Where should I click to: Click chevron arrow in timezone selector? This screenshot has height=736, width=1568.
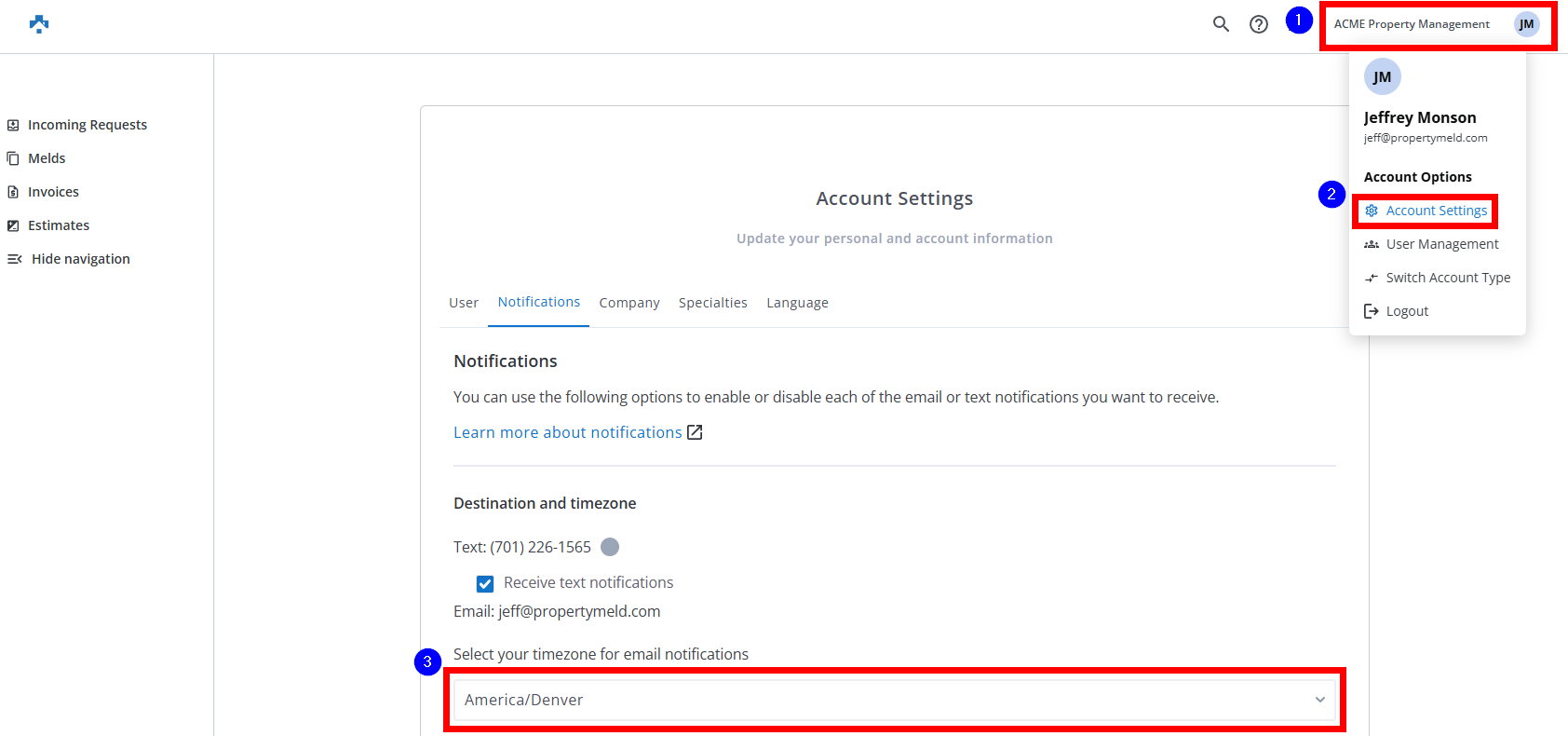click(1319, 700)
